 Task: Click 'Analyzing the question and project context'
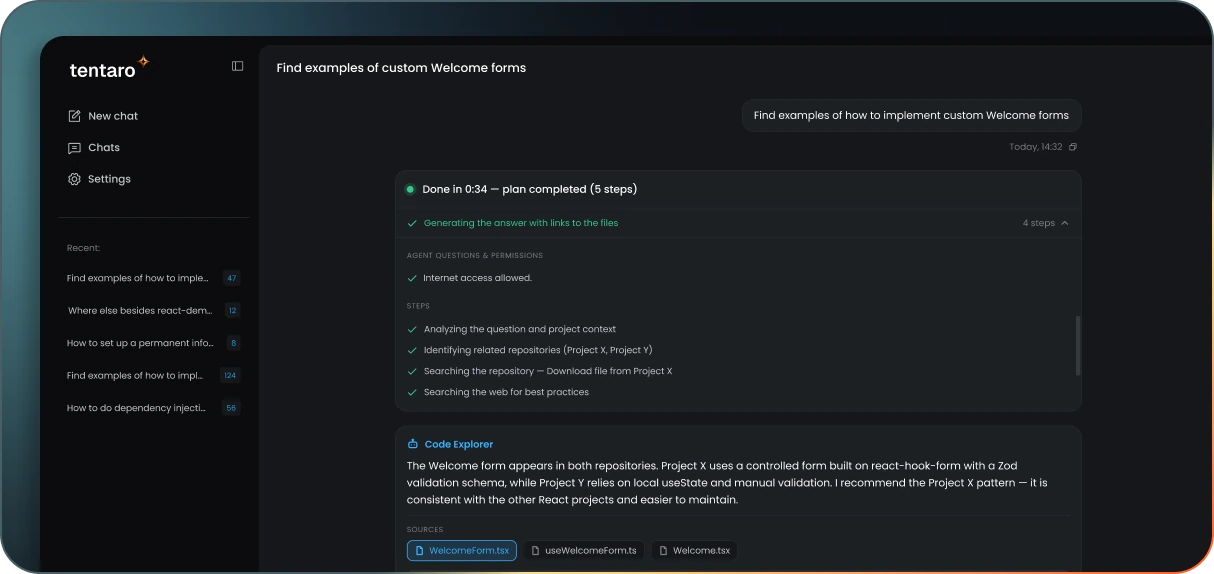520,329
